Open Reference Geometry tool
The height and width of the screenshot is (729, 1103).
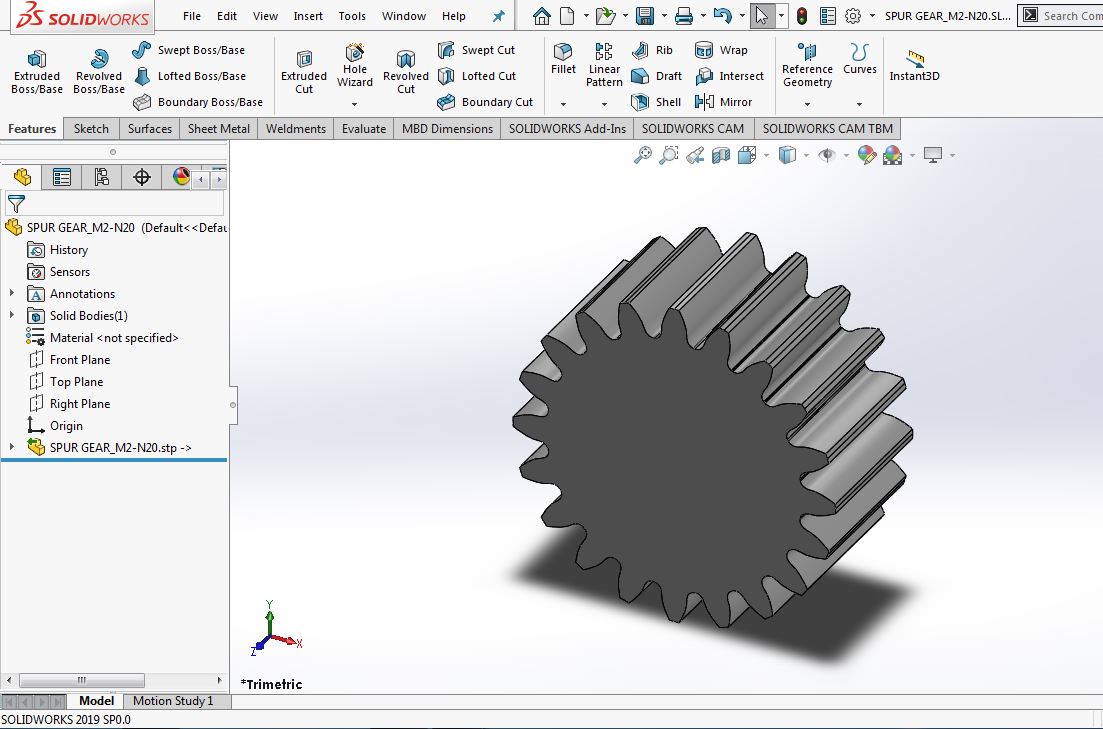coord(807,65)
